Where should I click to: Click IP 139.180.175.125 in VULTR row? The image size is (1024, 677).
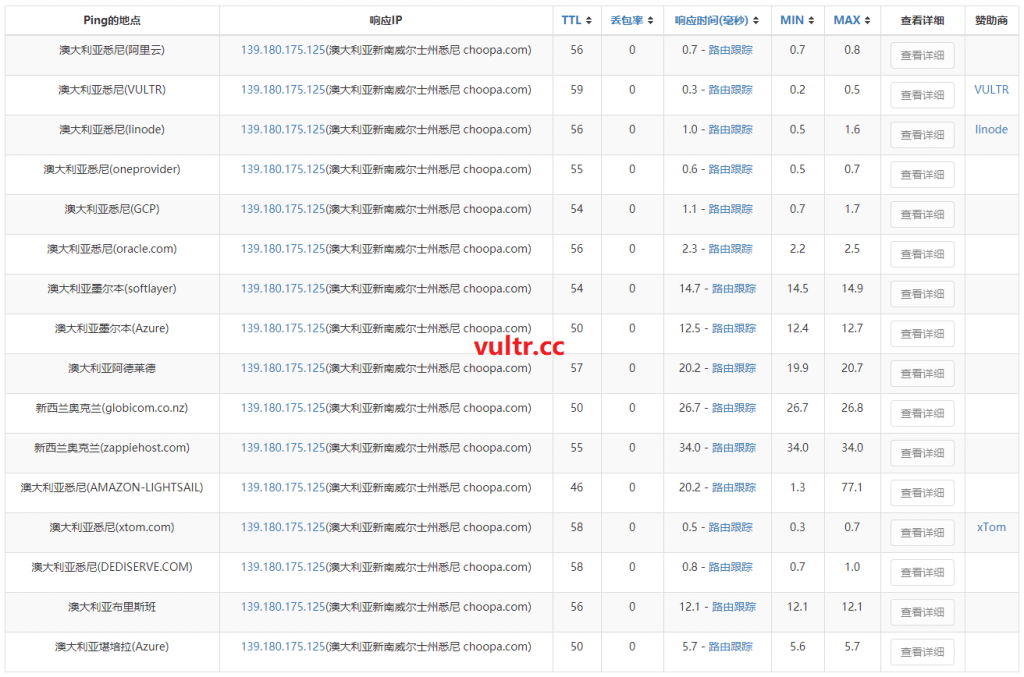(283, 89)
